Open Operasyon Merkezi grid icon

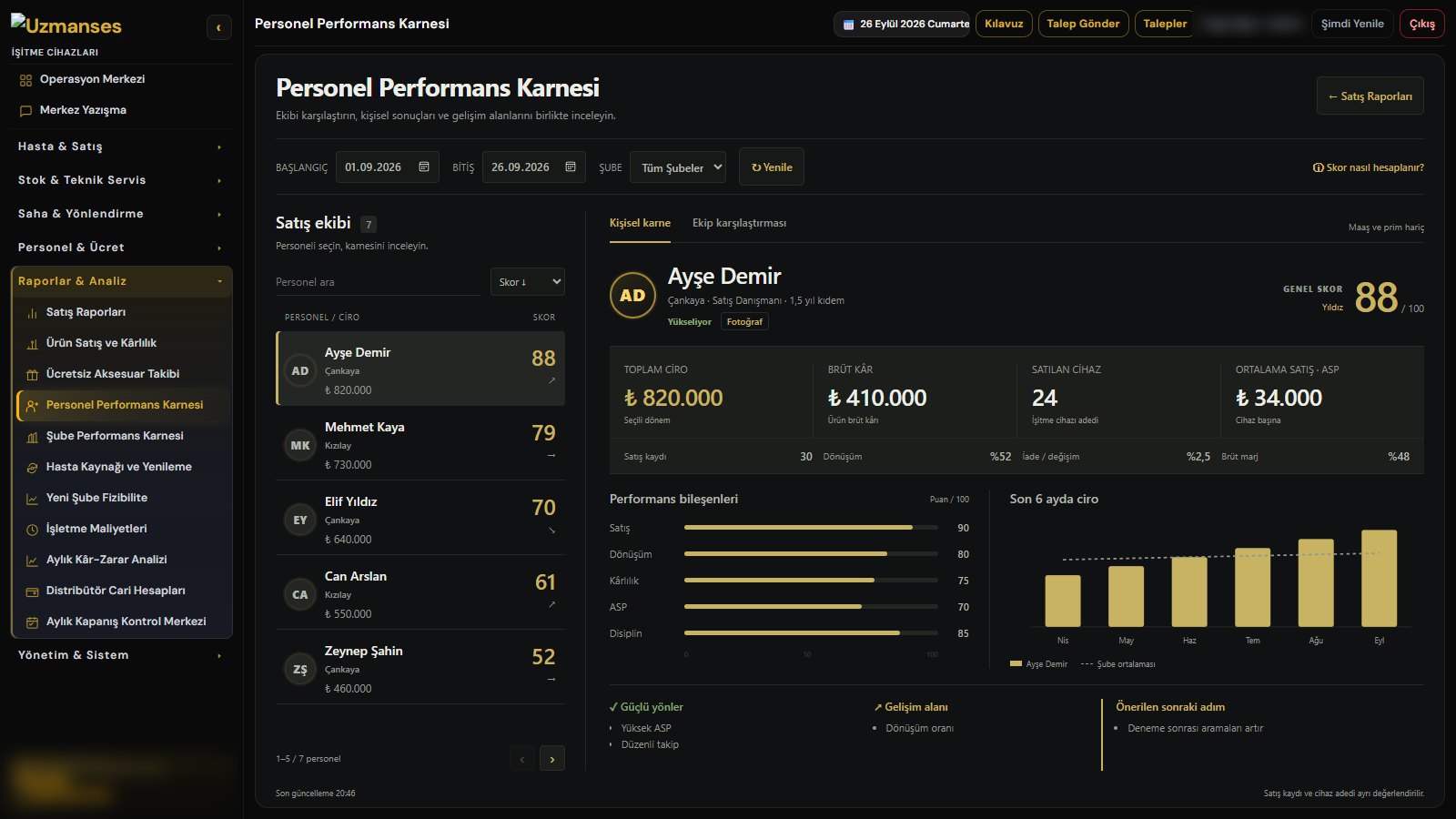click(x=25, y=80)
